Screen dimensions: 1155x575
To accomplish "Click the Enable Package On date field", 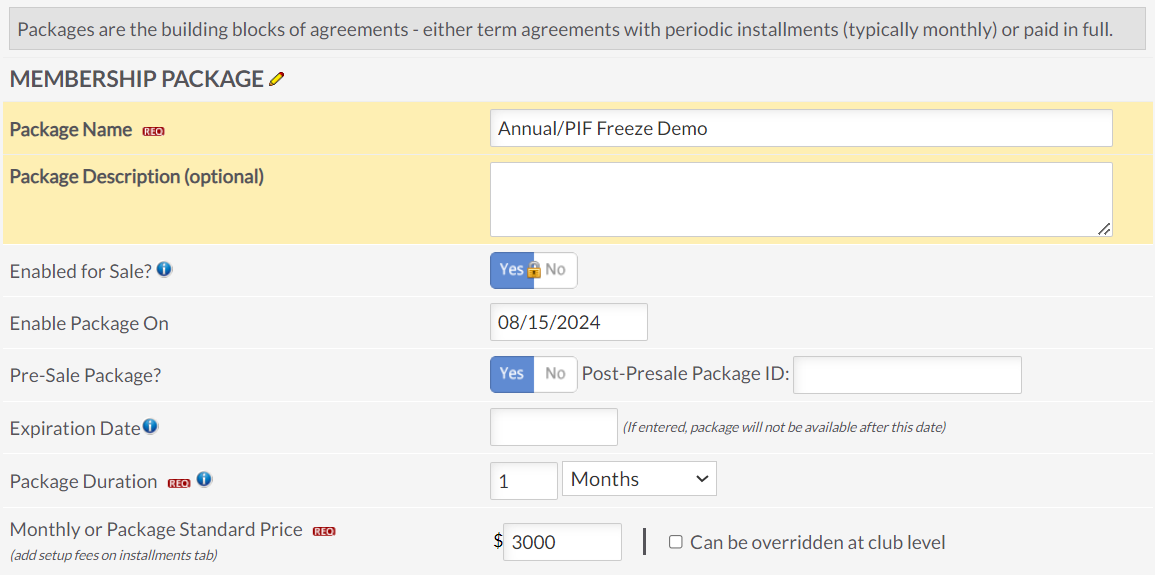I will coord(569,322).
